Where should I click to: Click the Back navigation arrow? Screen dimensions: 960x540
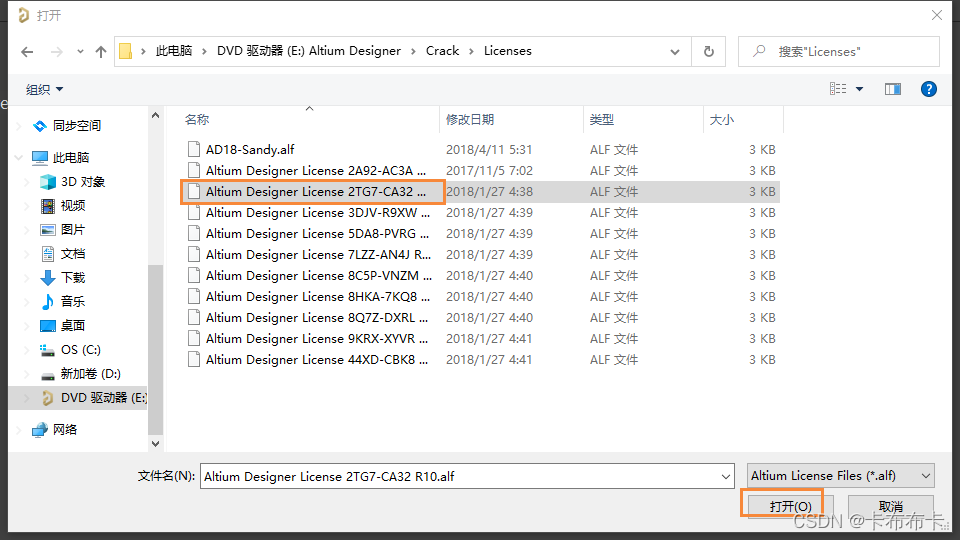coord(28,51)
